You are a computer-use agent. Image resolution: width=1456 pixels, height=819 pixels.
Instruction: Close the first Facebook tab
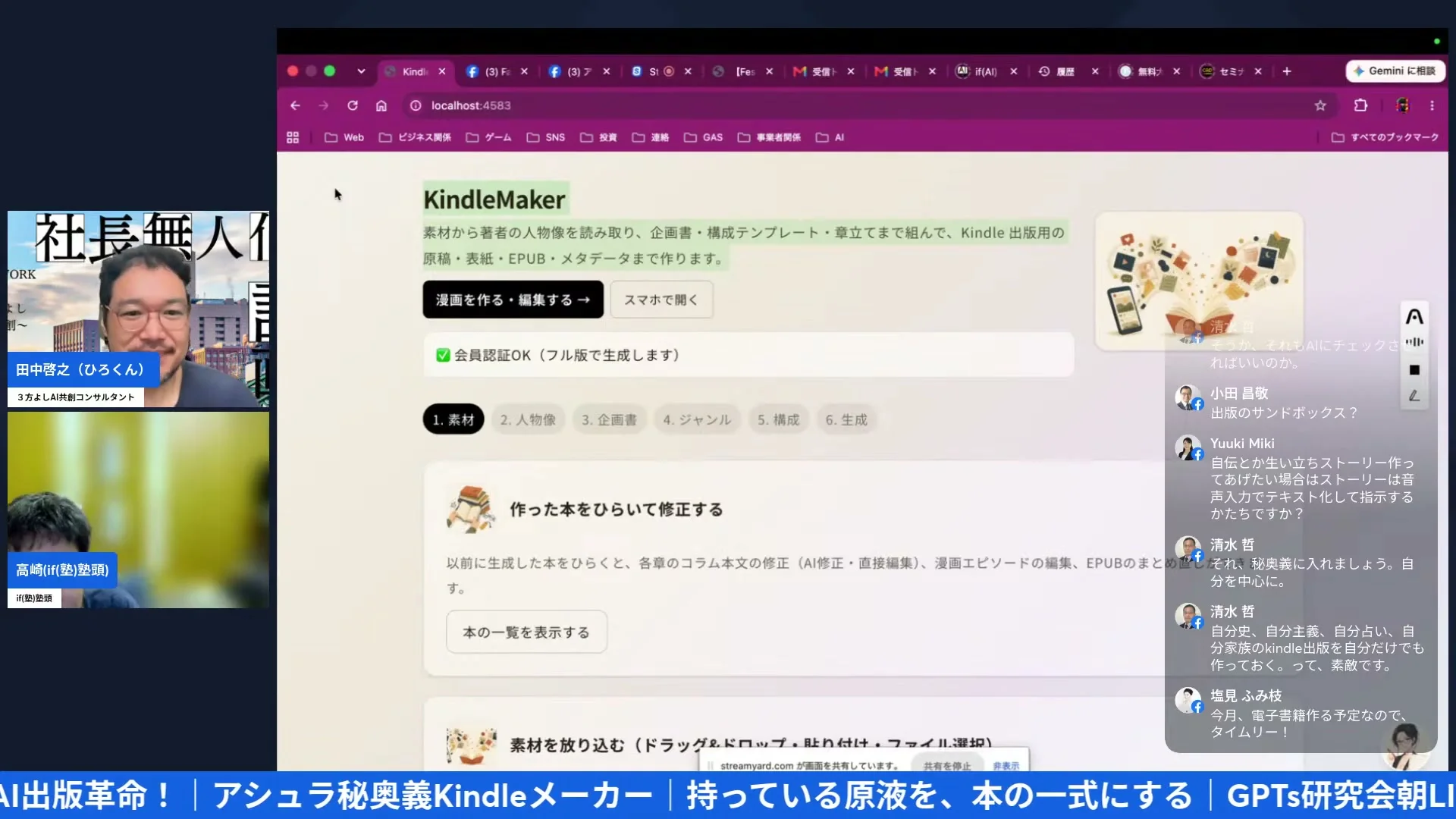(x=524, y=71)
